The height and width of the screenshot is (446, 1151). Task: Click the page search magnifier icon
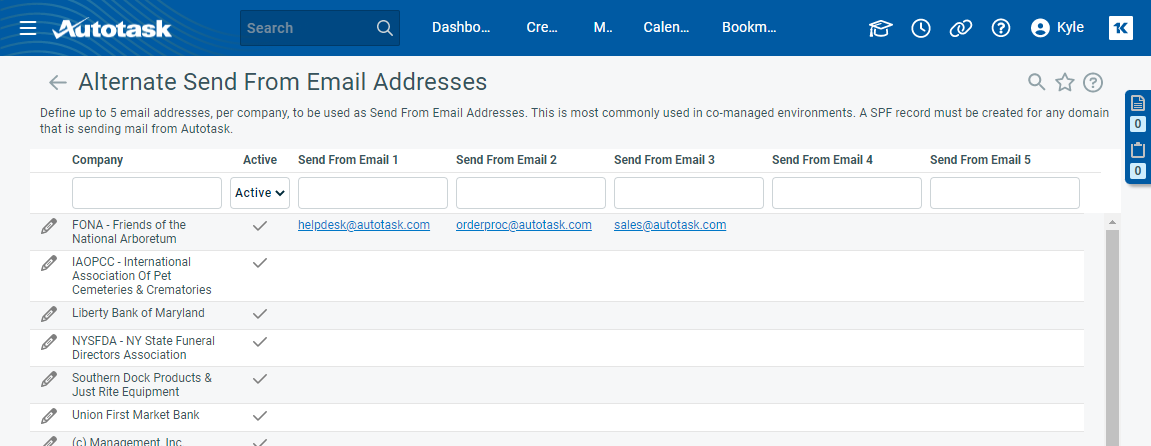tap(1037, 82)
